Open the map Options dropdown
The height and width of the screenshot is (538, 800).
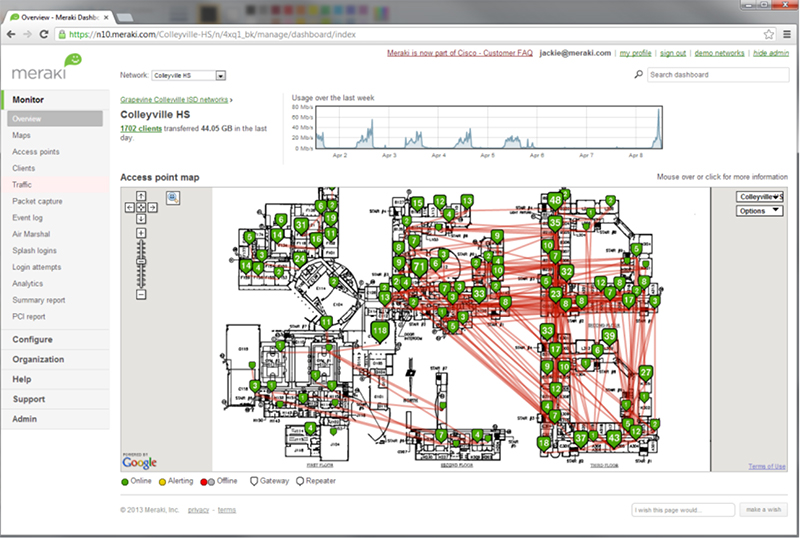(759, 210)
